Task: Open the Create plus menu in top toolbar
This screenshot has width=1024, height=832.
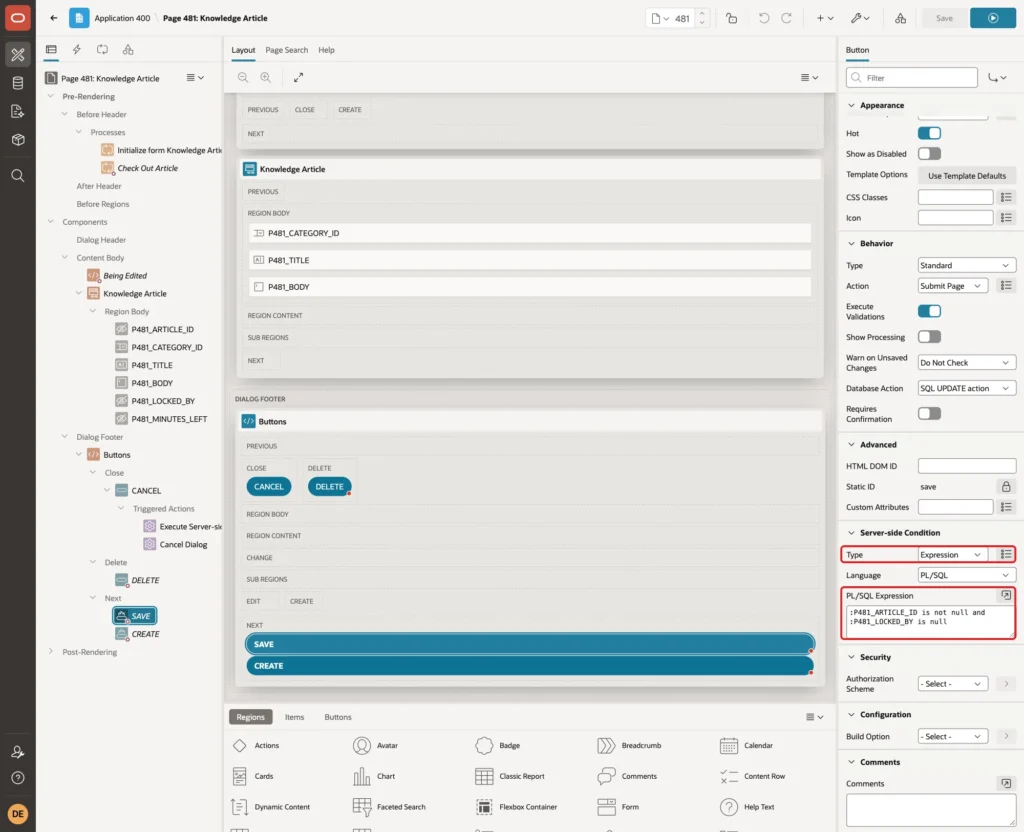Action: pyautogui.click(x=825, y=18)
